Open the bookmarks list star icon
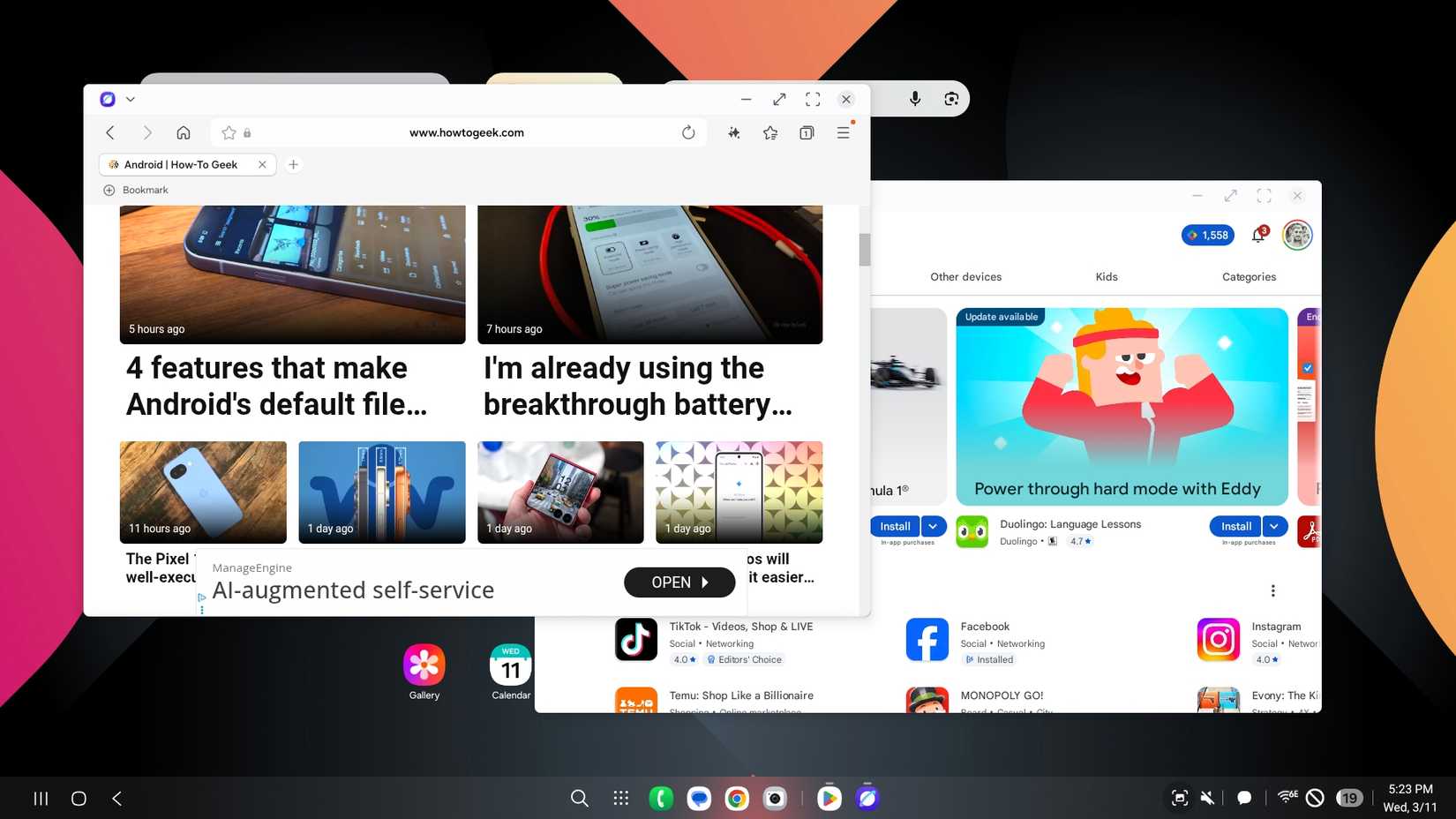 point(770,132)
